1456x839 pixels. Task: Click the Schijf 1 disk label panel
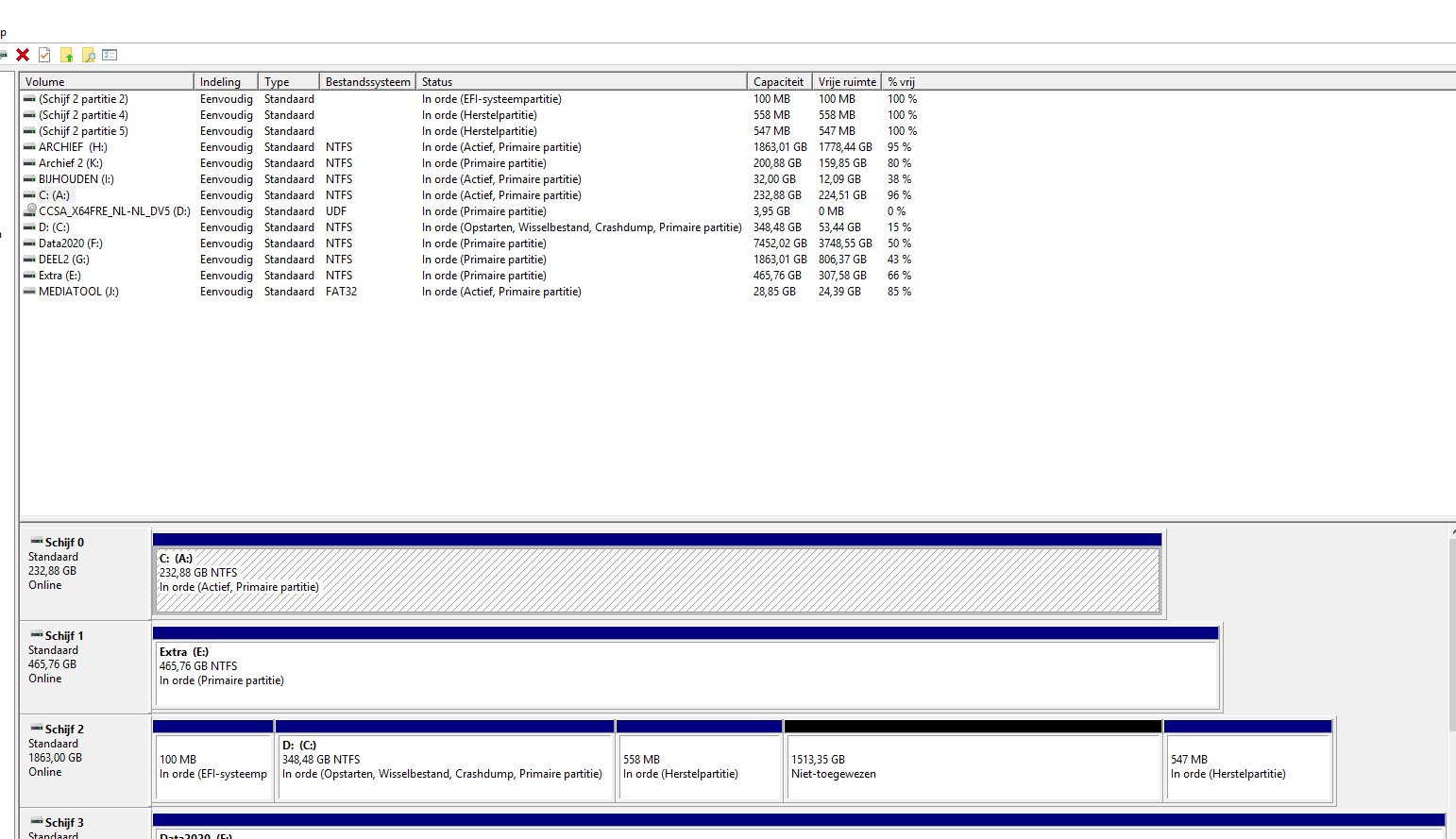point(85,667)
